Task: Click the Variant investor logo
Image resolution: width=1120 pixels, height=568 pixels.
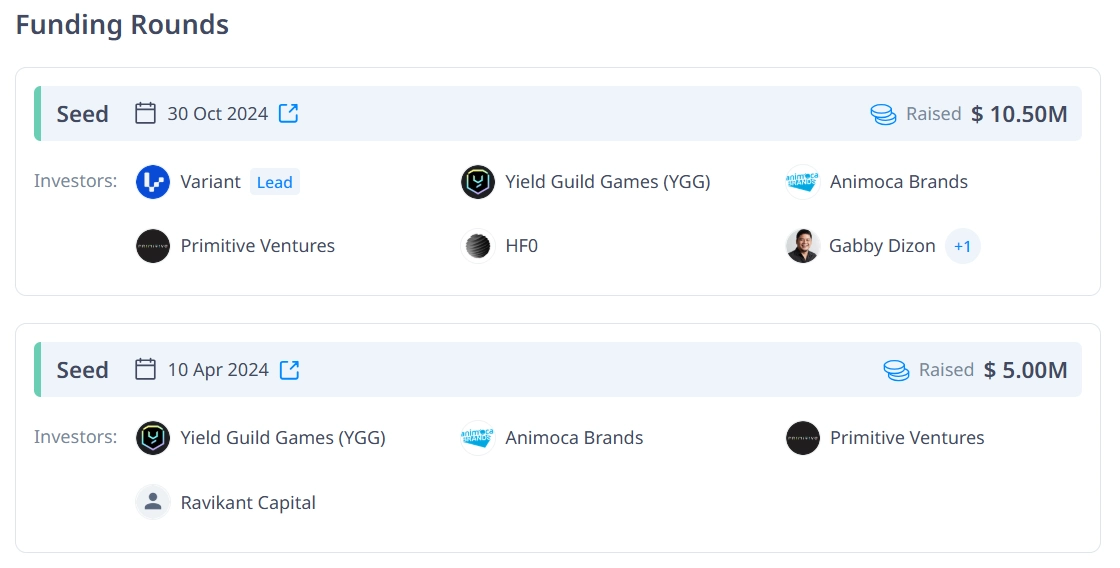Action: [153, 182]
